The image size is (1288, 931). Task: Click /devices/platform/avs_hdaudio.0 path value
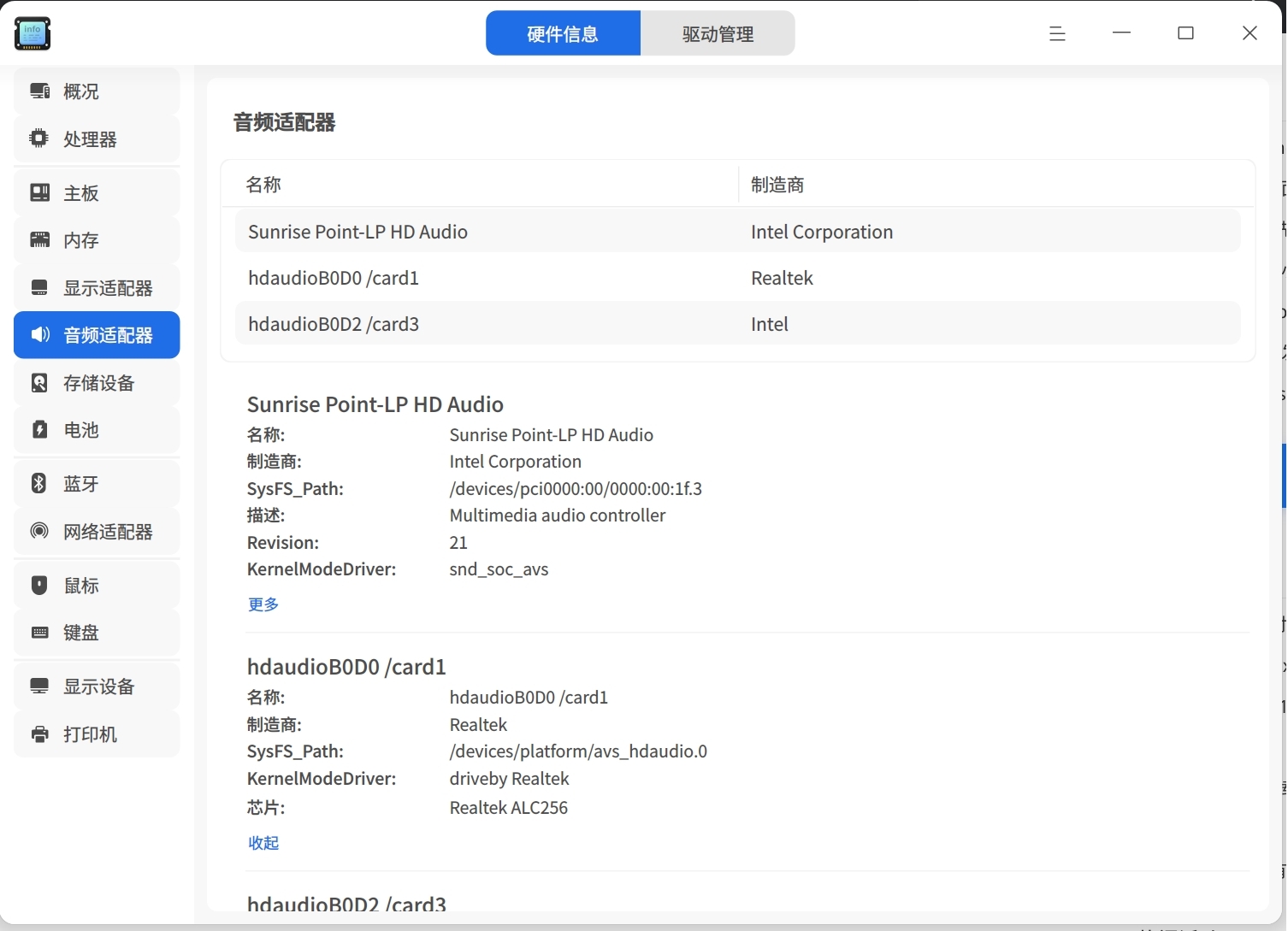pos(578,751)
